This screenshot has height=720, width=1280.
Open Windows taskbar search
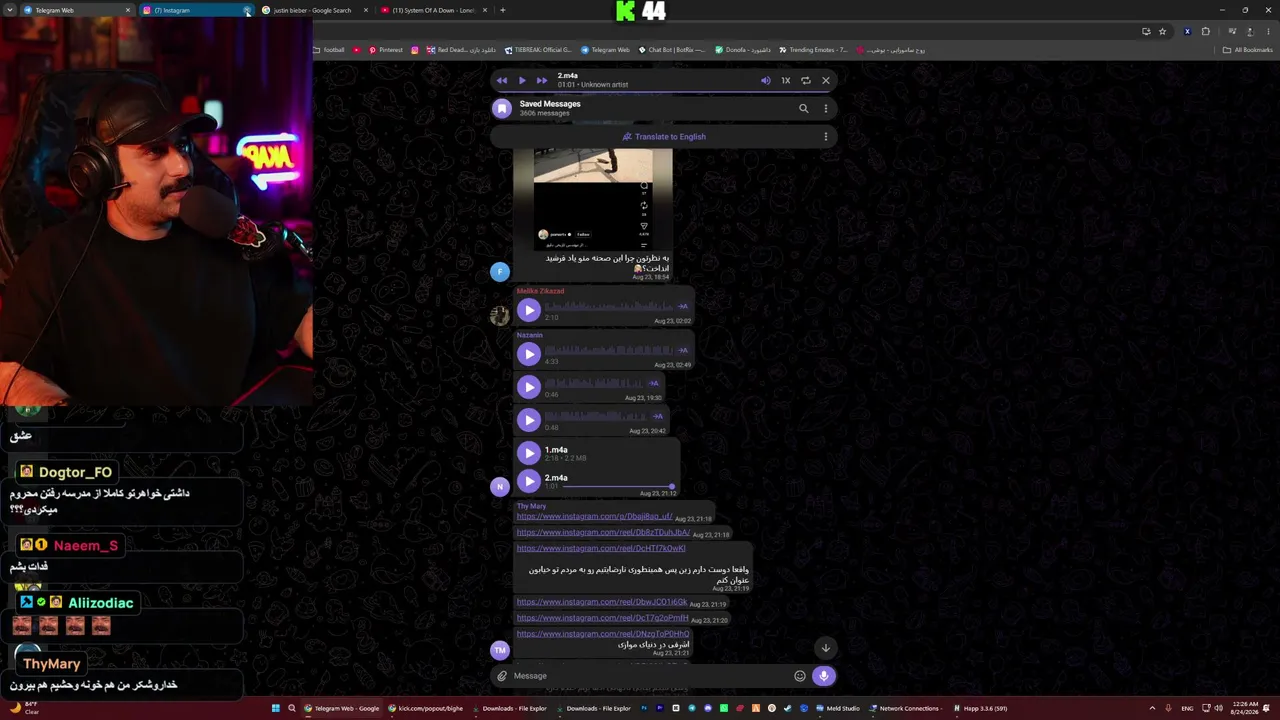coord(292,708)
